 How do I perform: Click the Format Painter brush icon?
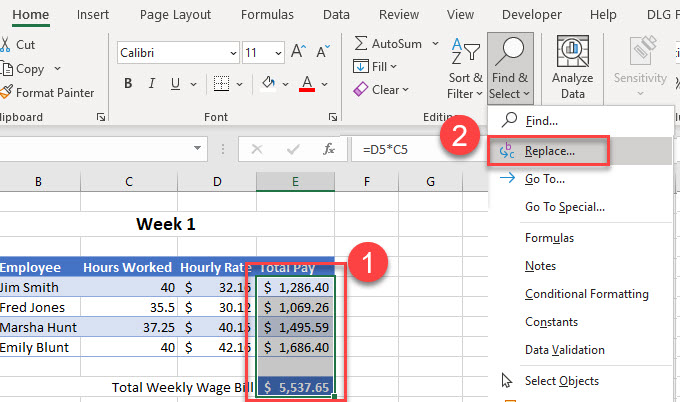[x=7, y=93]
